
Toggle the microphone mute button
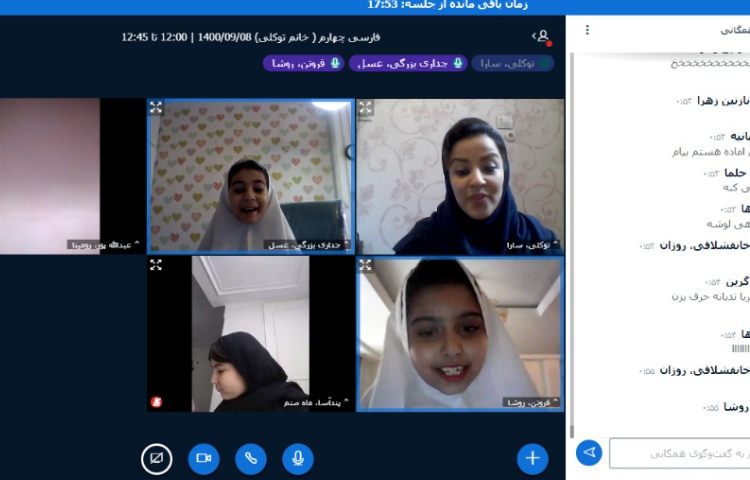point(297,458)
